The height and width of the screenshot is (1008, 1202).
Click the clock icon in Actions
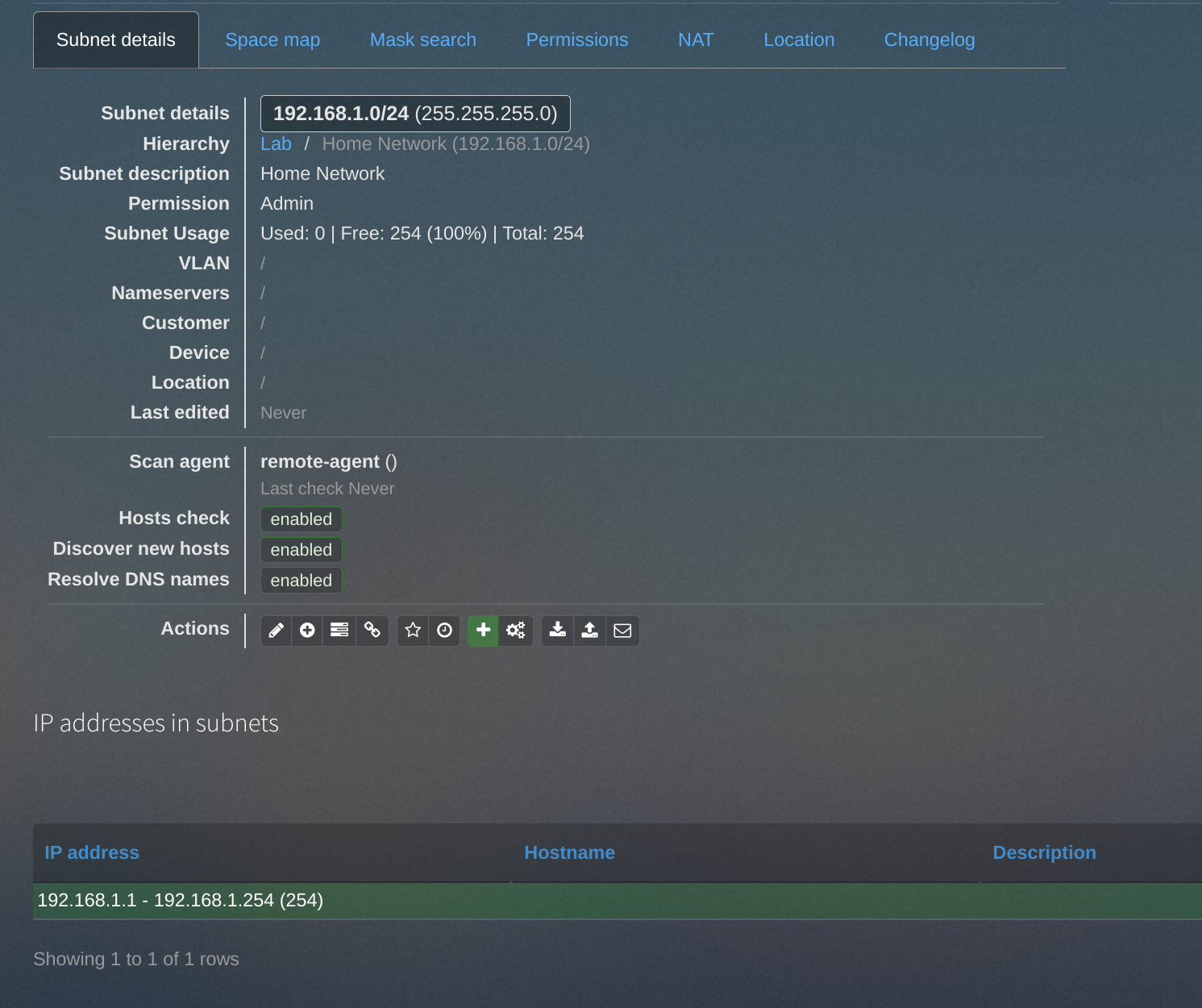pos(444,631)
